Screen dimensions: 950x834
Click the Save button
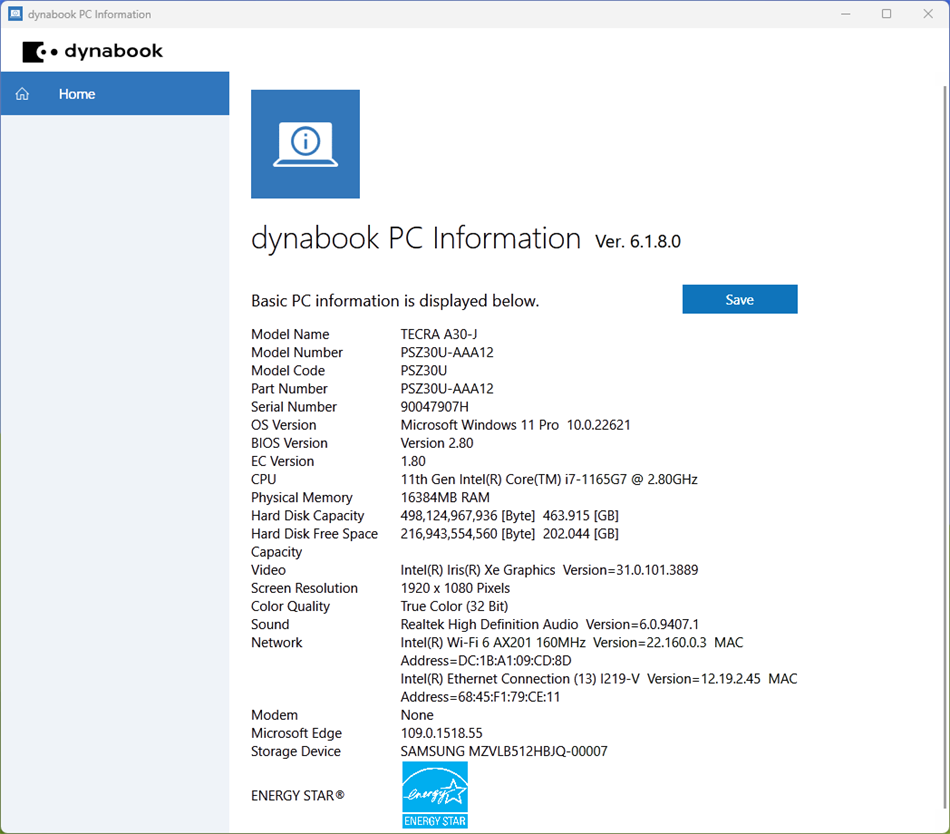(x=740, y=299)
